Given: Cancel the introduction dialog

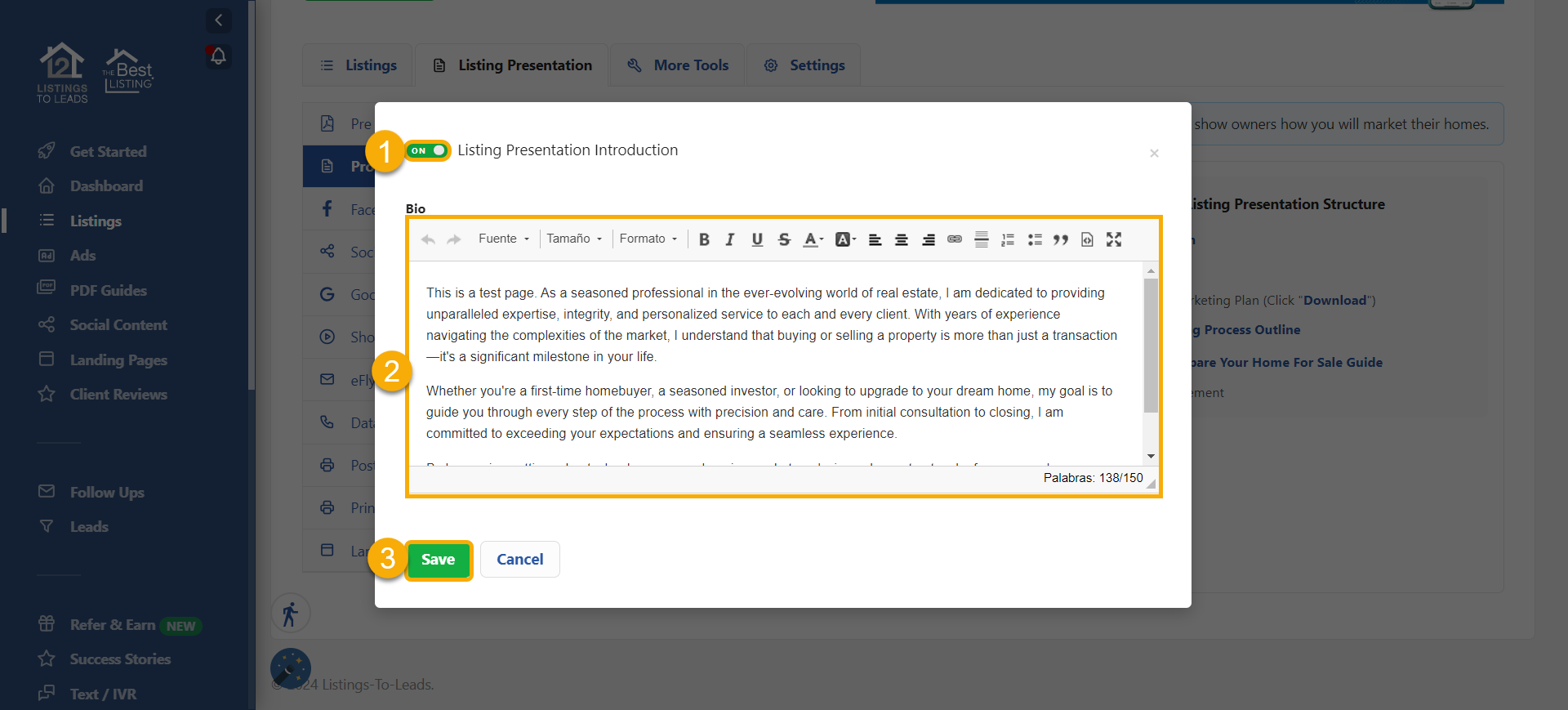Looking at the screenshot, I should click(x=520, y=560).
